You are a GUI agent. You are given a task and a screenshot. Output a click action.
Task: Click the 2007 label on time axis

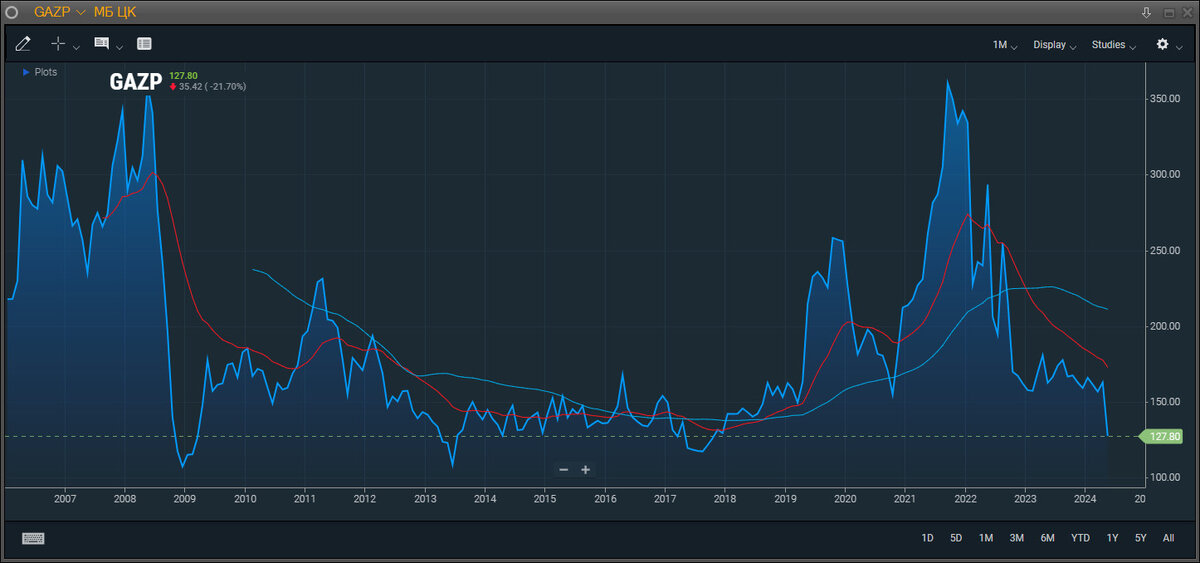click(65, 498)
